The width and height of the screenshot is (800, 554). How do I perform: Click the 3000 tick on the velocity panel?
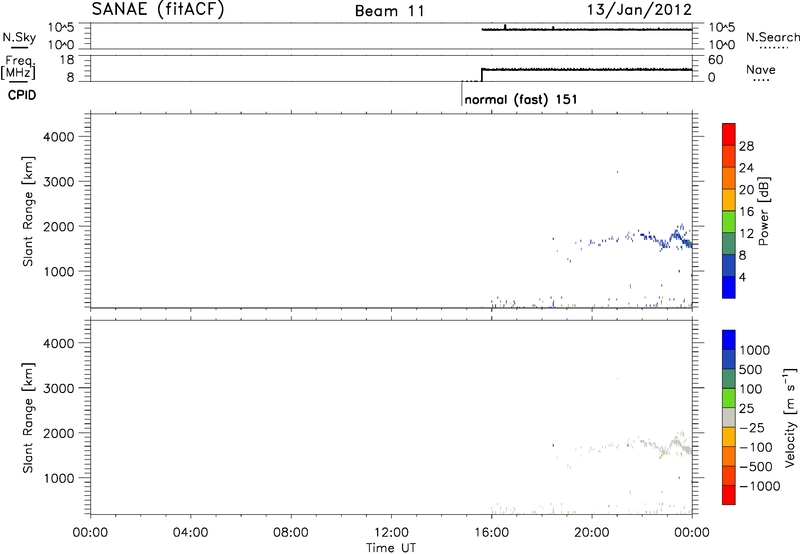(59, 388)
